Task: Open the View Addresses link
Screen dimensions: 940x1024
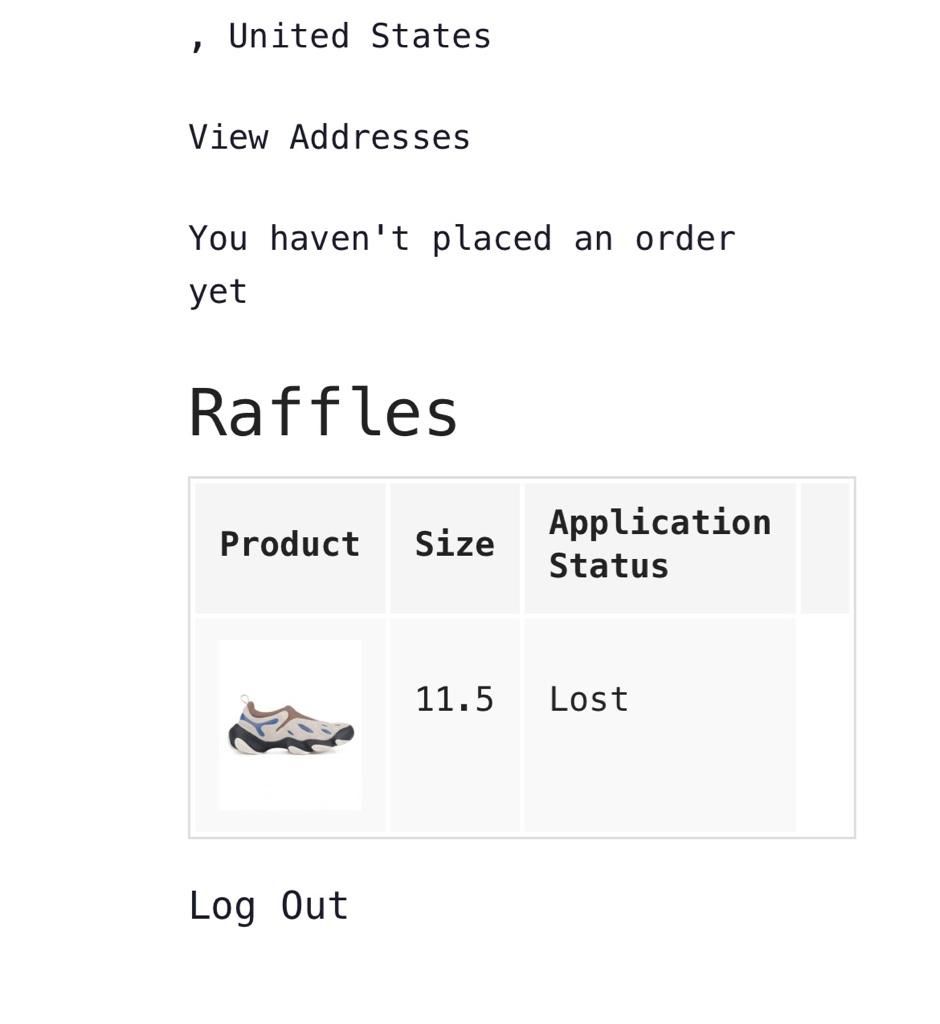Action: point(329,137)
